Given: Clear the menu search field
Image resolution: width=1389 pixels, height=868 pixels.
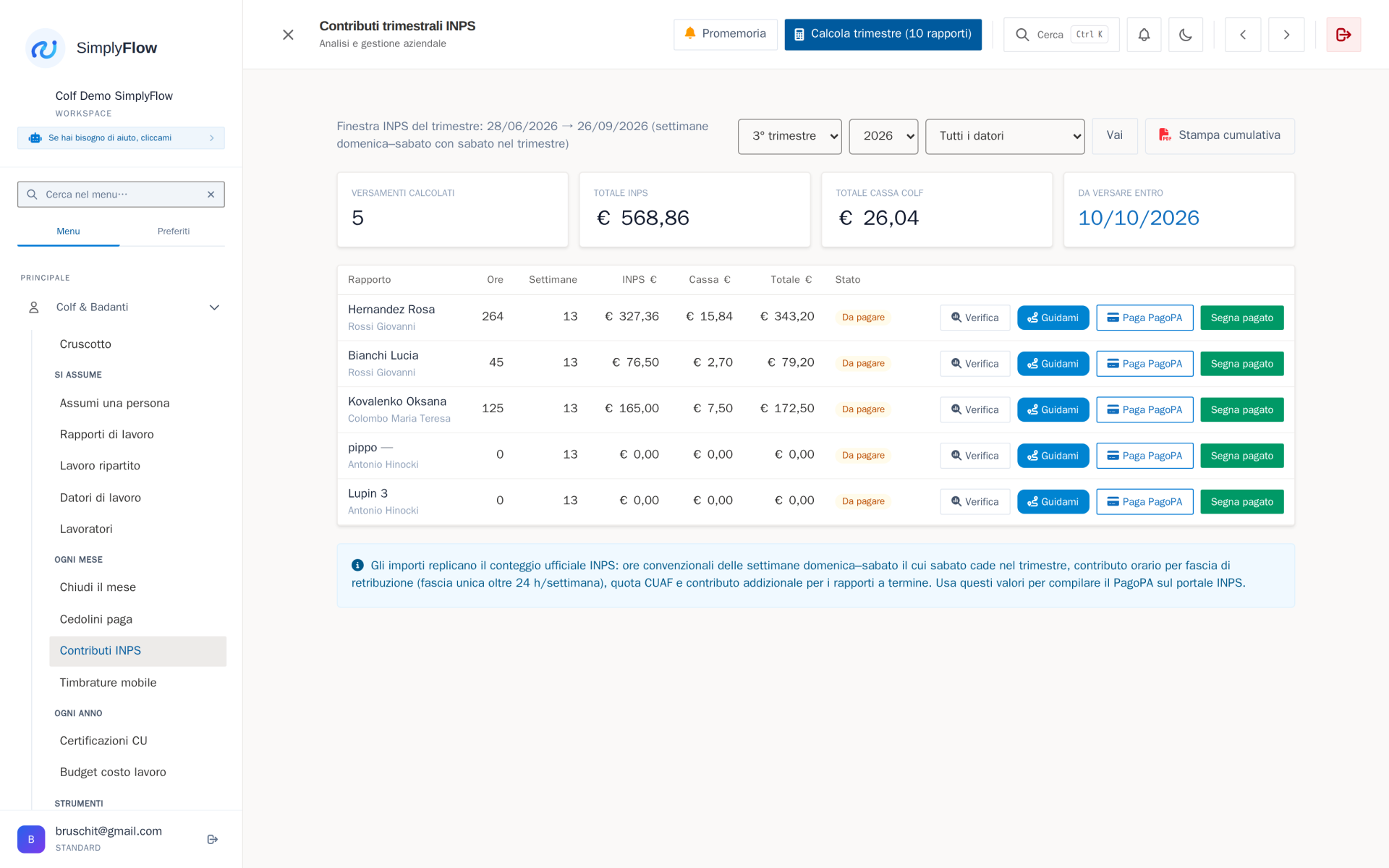Looking at the screenshot, I should pos(211,195).
